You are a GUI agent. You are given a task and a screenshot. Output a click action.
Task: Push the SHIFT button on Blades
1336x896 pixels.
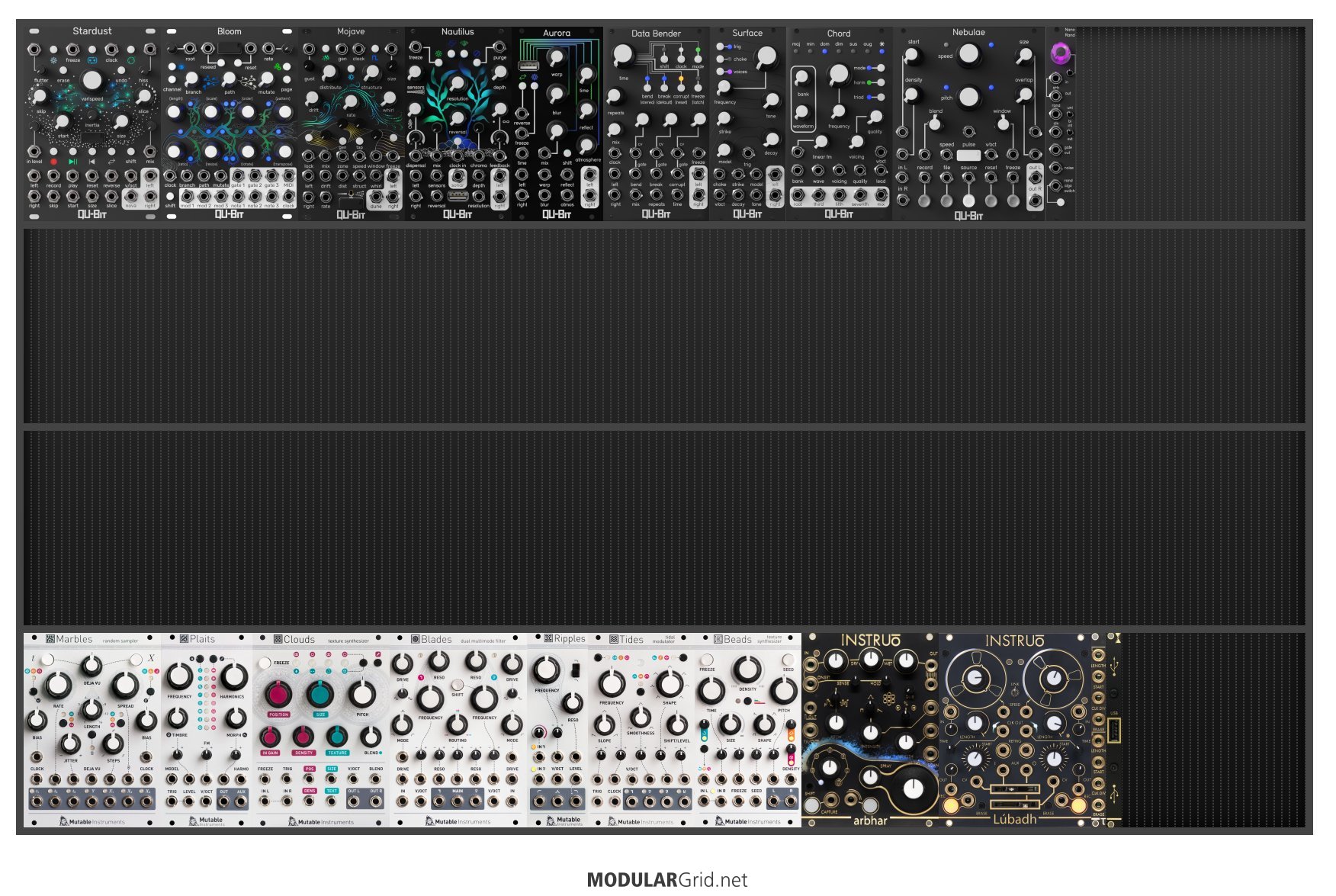tap(458, 684)
